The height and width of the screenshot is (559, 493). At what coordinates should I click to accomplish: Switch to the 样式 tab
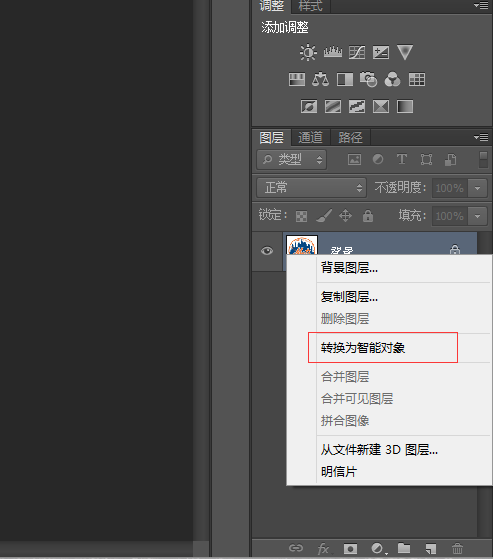point(310,6)
